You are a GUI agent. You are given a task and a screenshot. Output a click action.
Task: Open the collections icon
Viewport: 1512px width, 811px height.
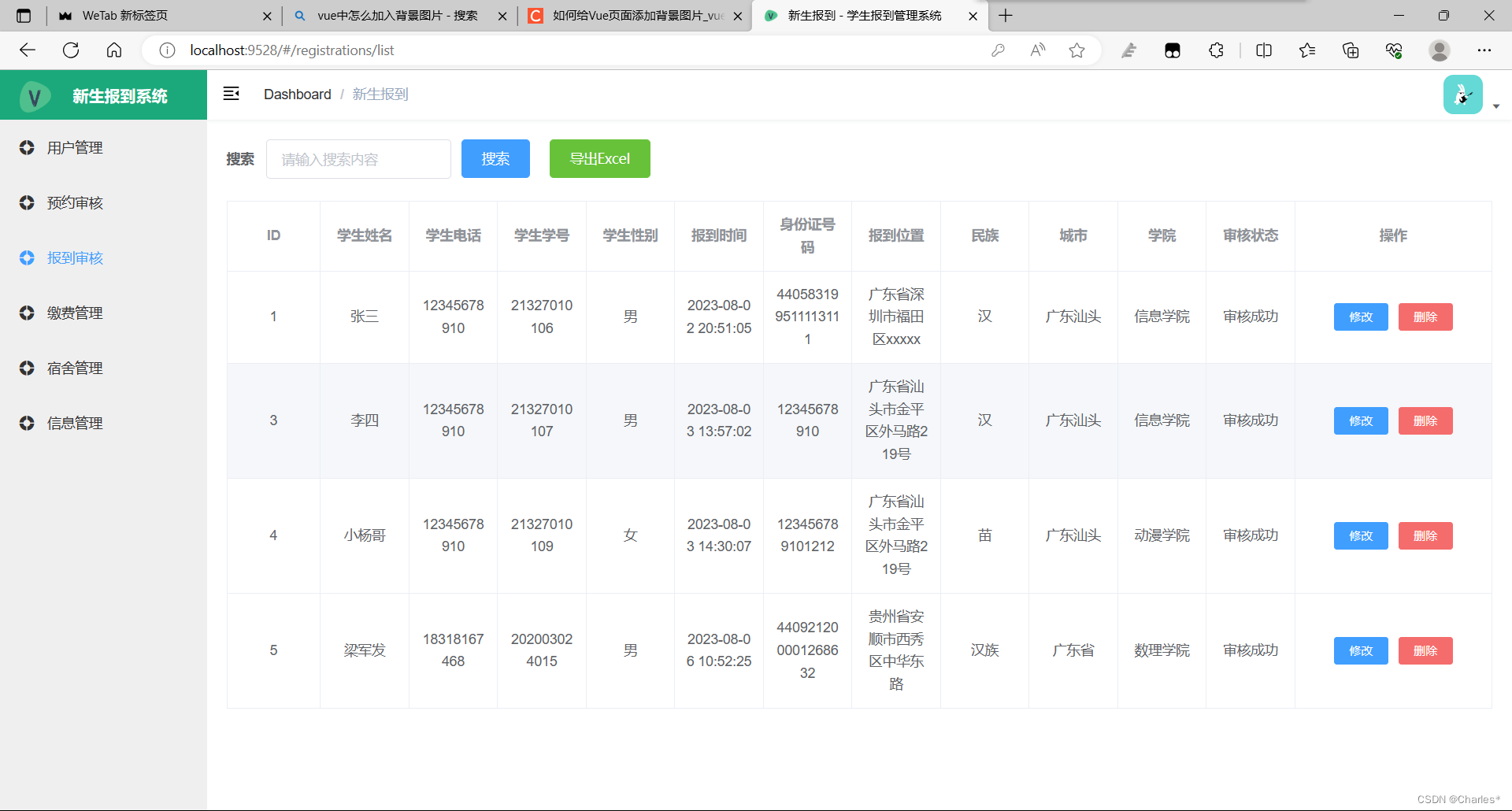(x=1351, y=50)
